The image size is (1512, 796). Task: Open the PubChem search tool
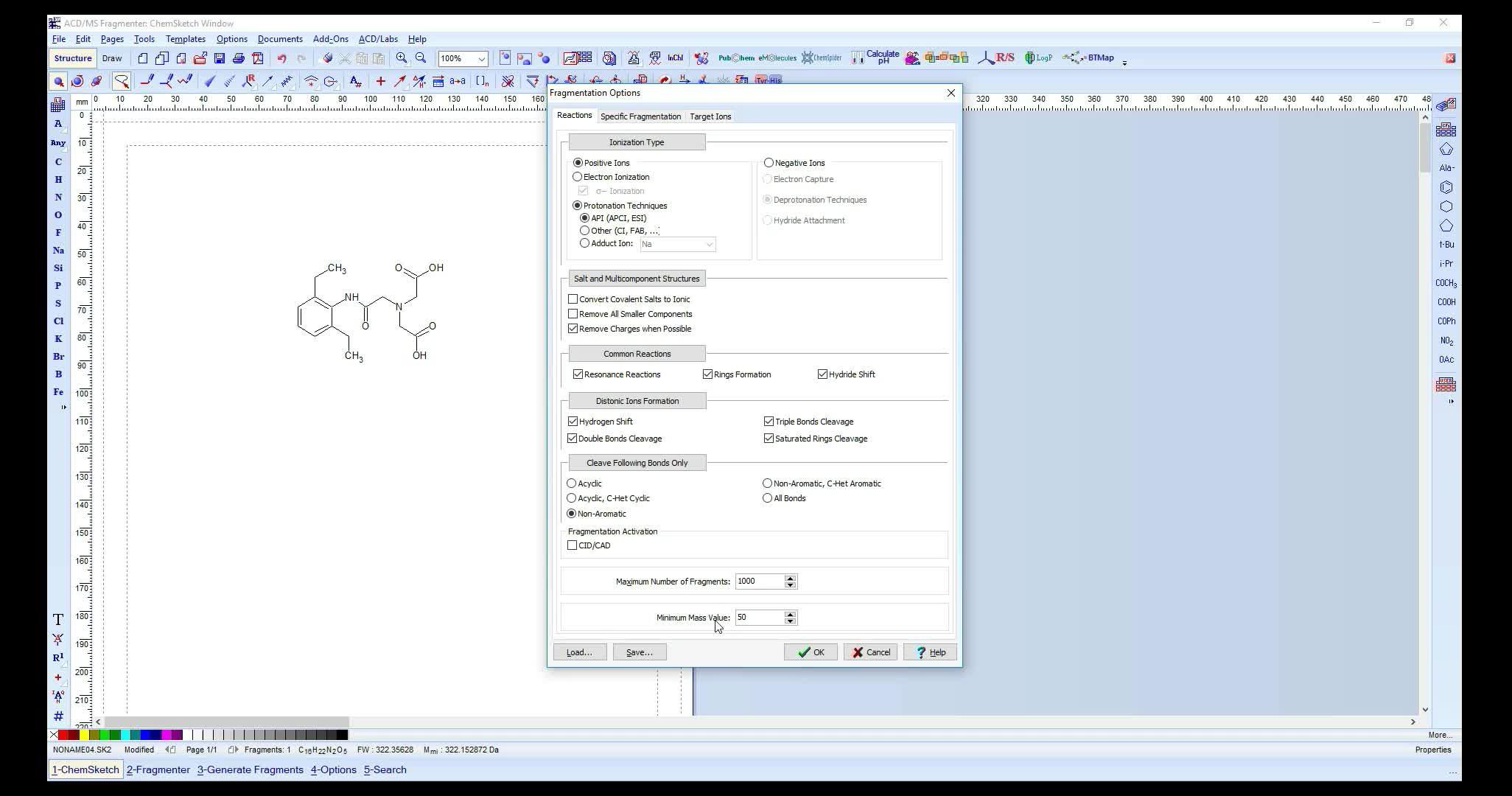pos(736,58)
